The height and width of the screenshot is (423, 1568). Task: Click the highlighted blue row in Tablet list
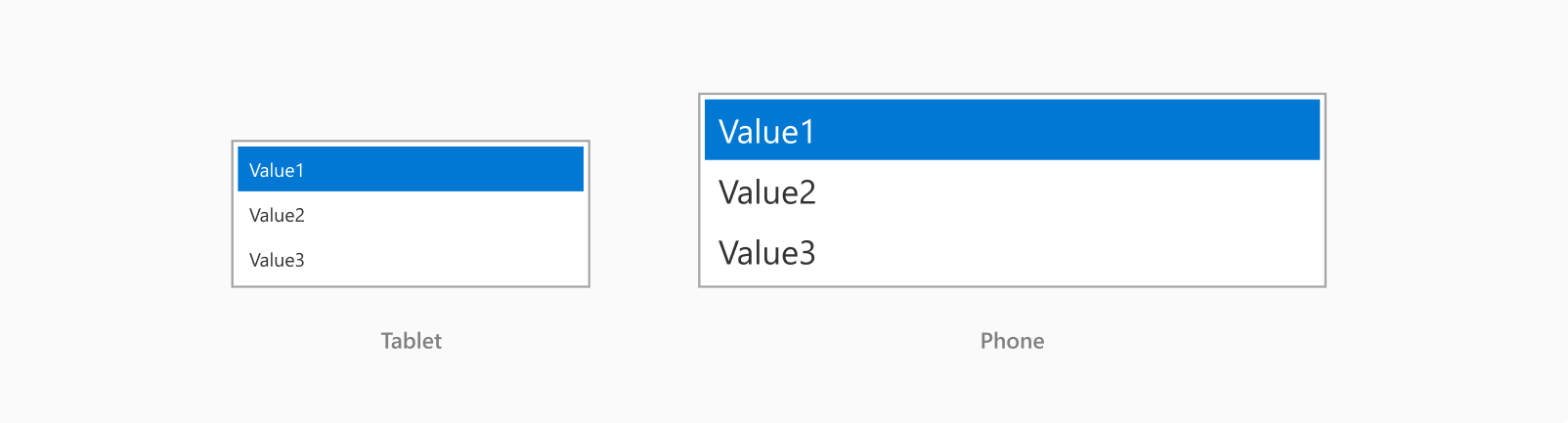click(x=411, y=169)
